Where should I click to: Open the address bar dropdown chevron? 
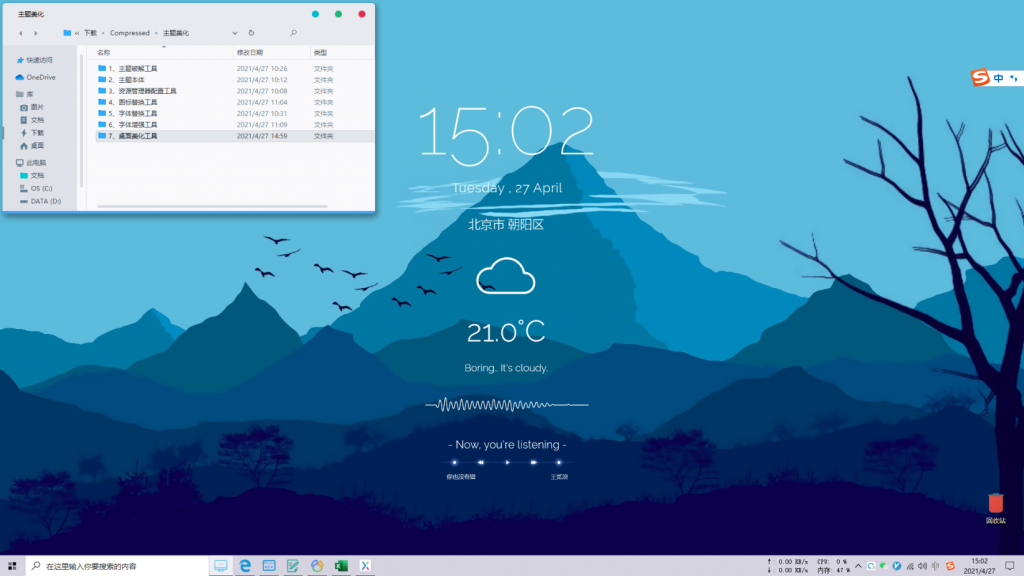235,33
